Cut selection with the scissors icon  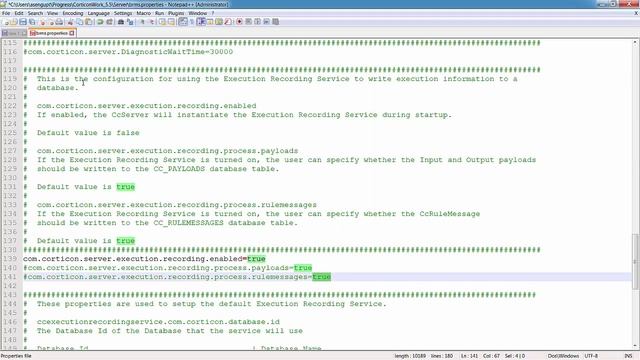coord(70,22)
